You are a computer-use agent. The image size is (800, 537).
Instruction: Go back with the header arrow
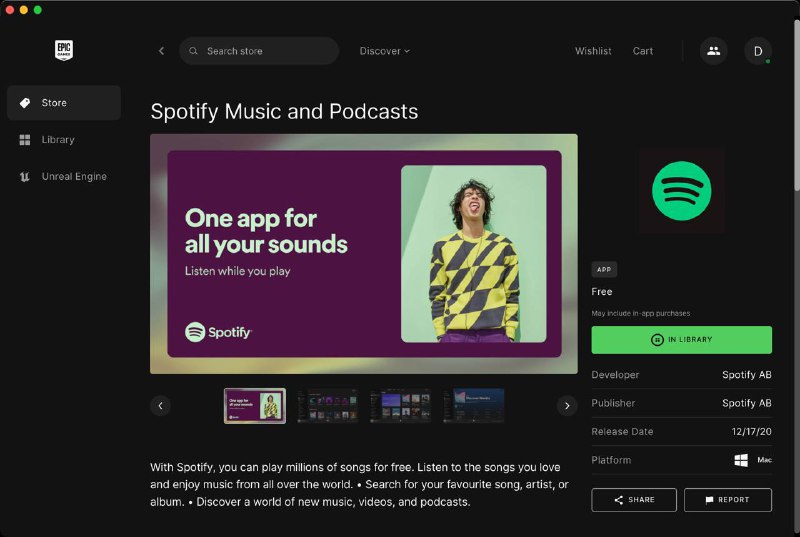(x=161, y=50)
